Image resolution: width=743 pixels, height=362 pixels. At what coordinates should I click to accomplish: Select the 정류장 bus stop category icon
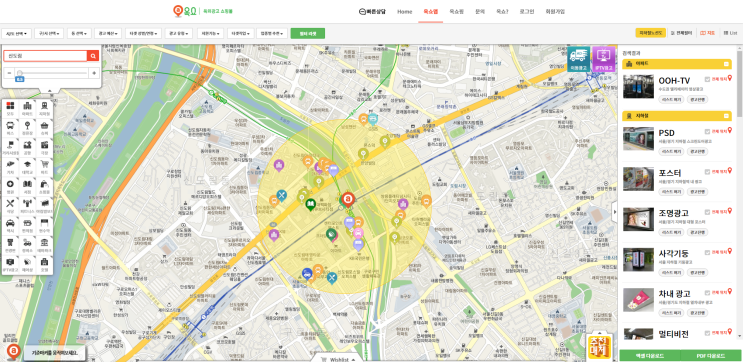[27, 127]
